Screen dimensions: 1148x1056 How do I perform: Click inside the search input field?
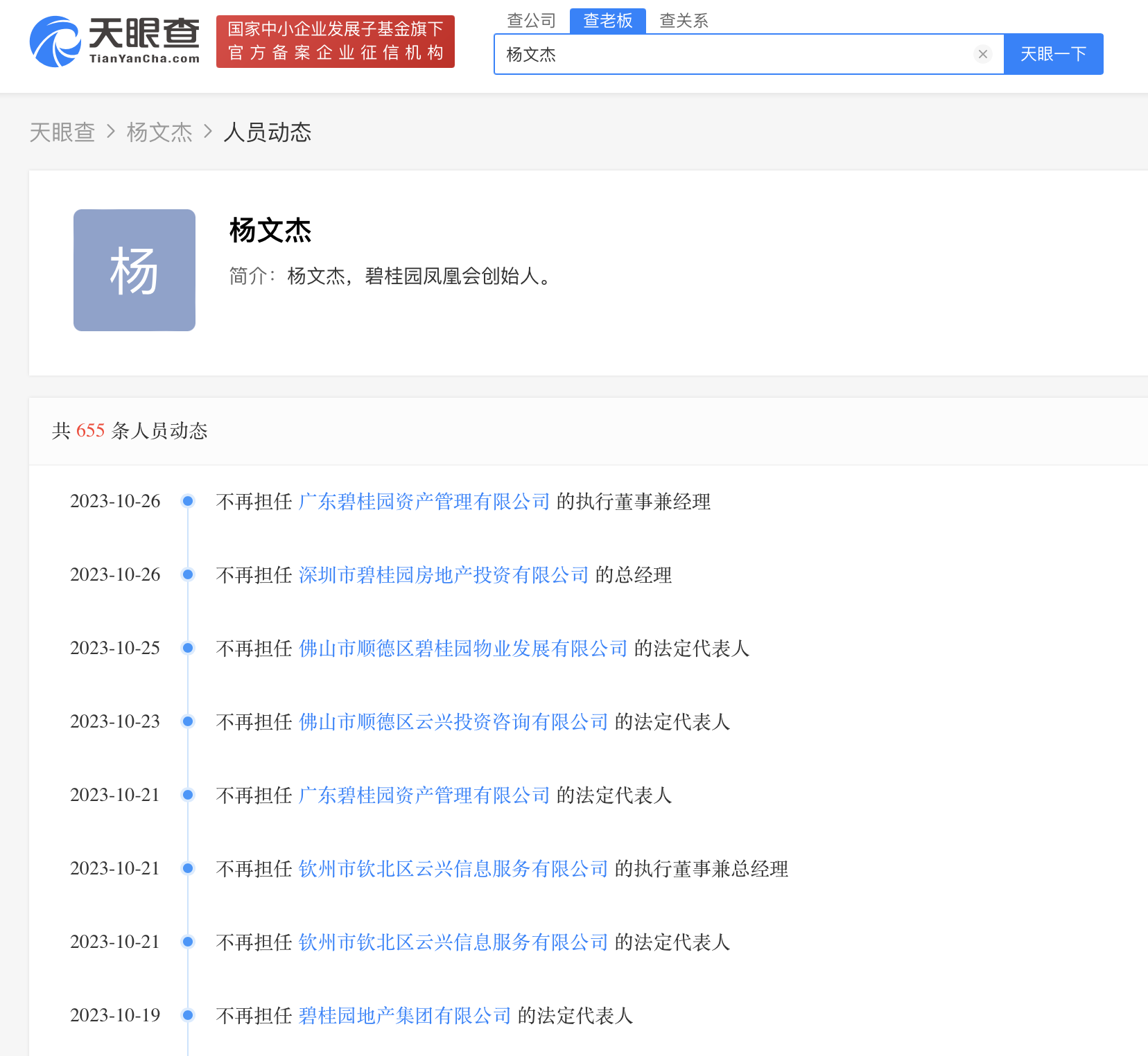(693, 54)
